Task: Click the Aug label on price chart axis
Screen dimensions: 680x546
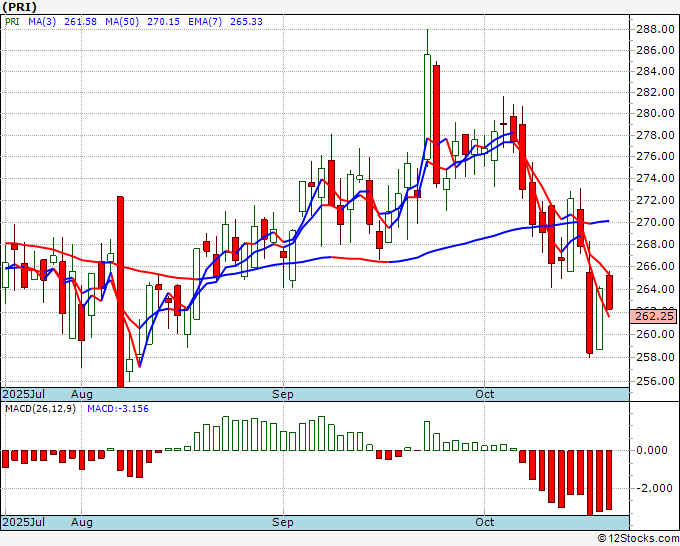Action: (82, 394)
